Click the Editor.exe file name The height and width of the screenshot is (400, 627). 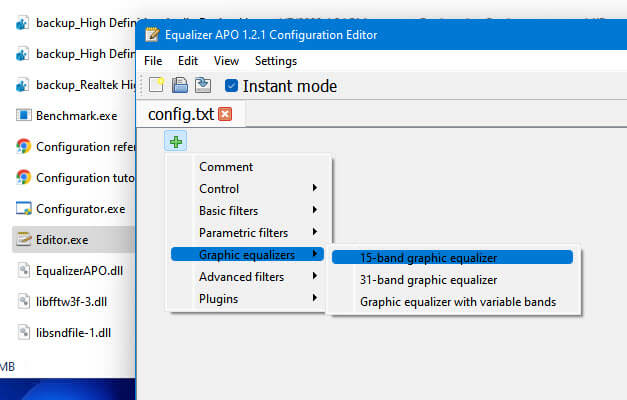62,240
